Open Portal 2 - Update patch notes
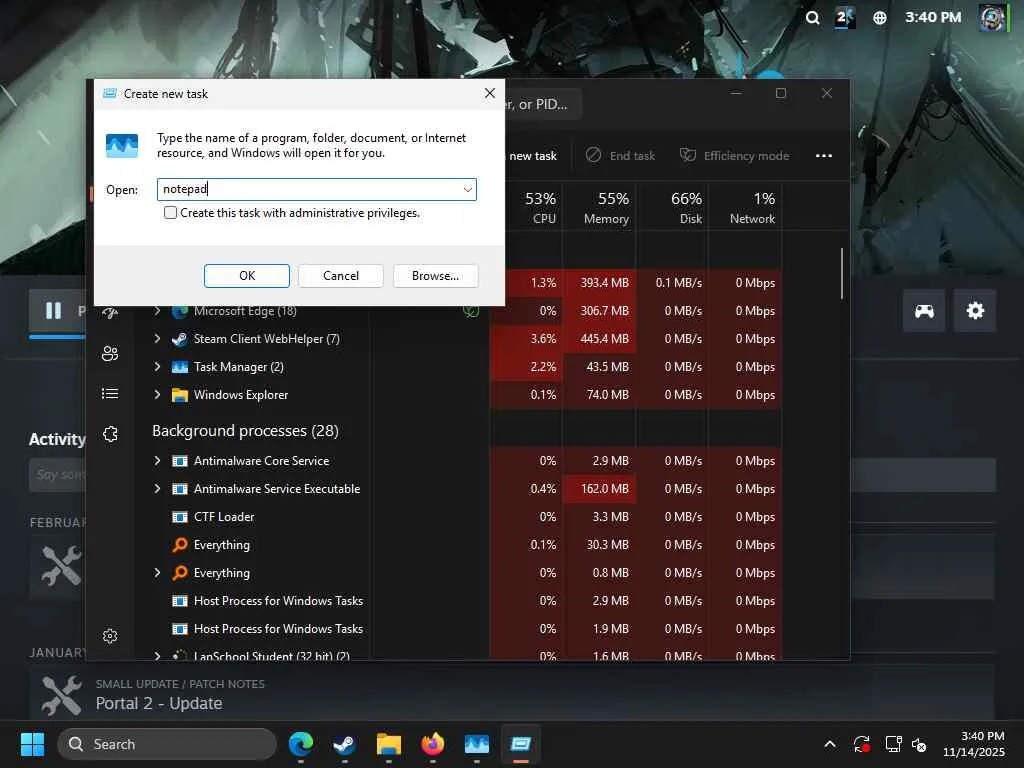 click(x=159, y=703)
